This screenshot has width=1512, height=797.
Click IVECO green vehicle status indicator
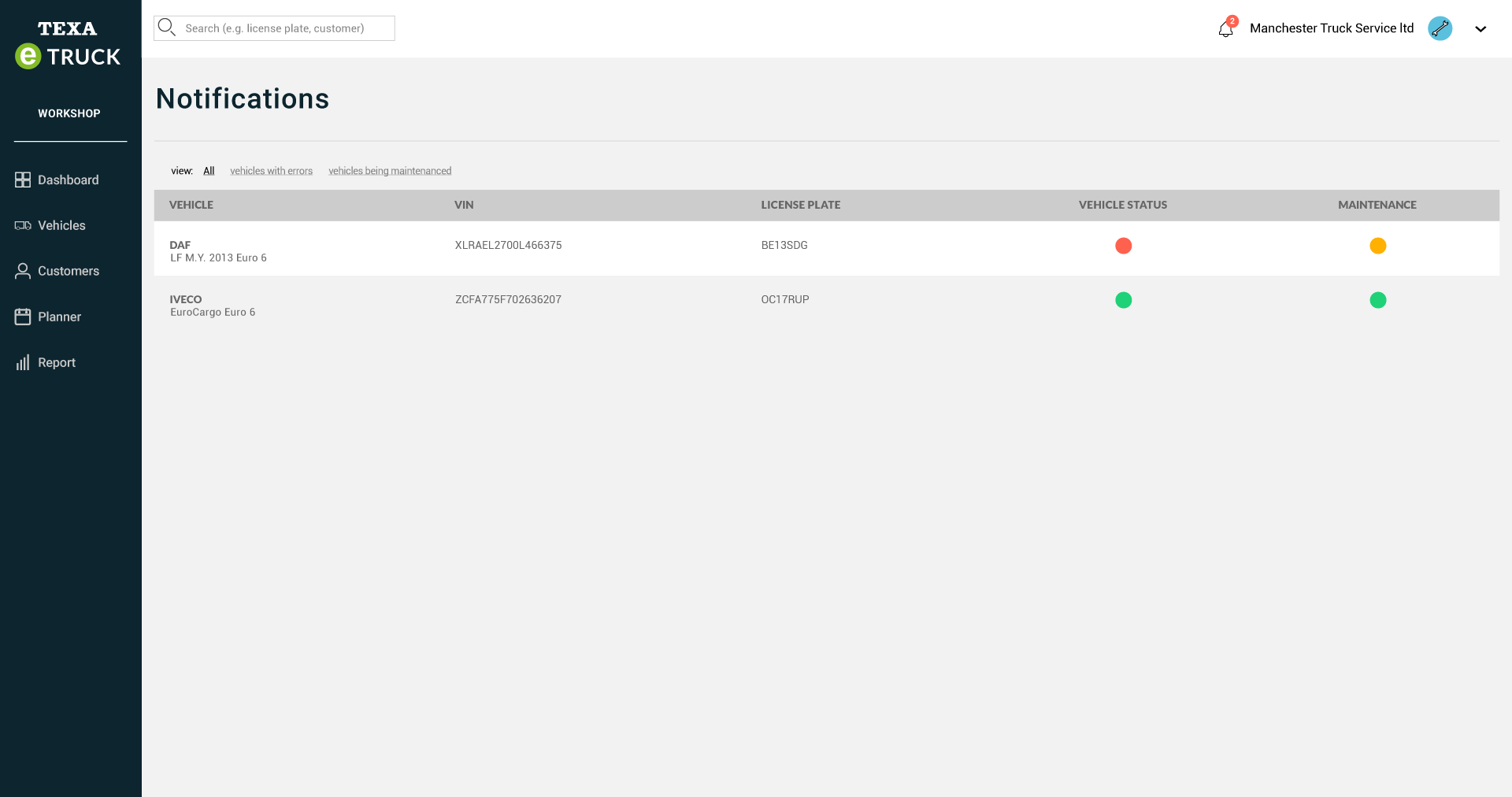coord(1124,300)
